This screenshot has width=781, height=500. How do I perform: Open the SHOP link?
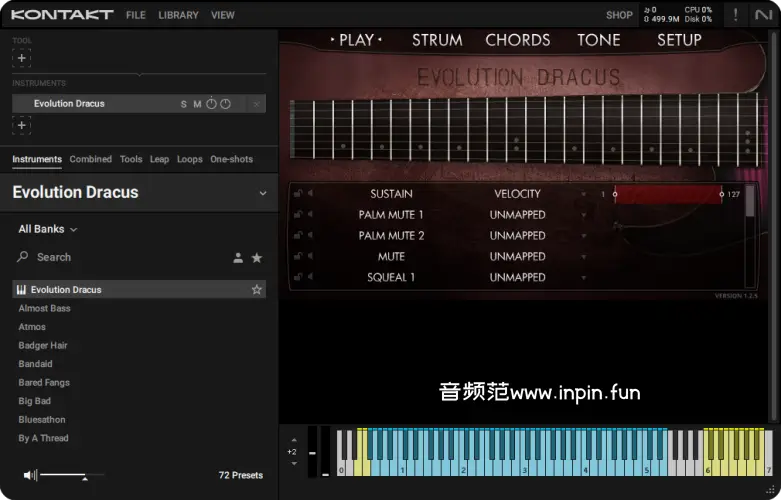coord(619,15)
